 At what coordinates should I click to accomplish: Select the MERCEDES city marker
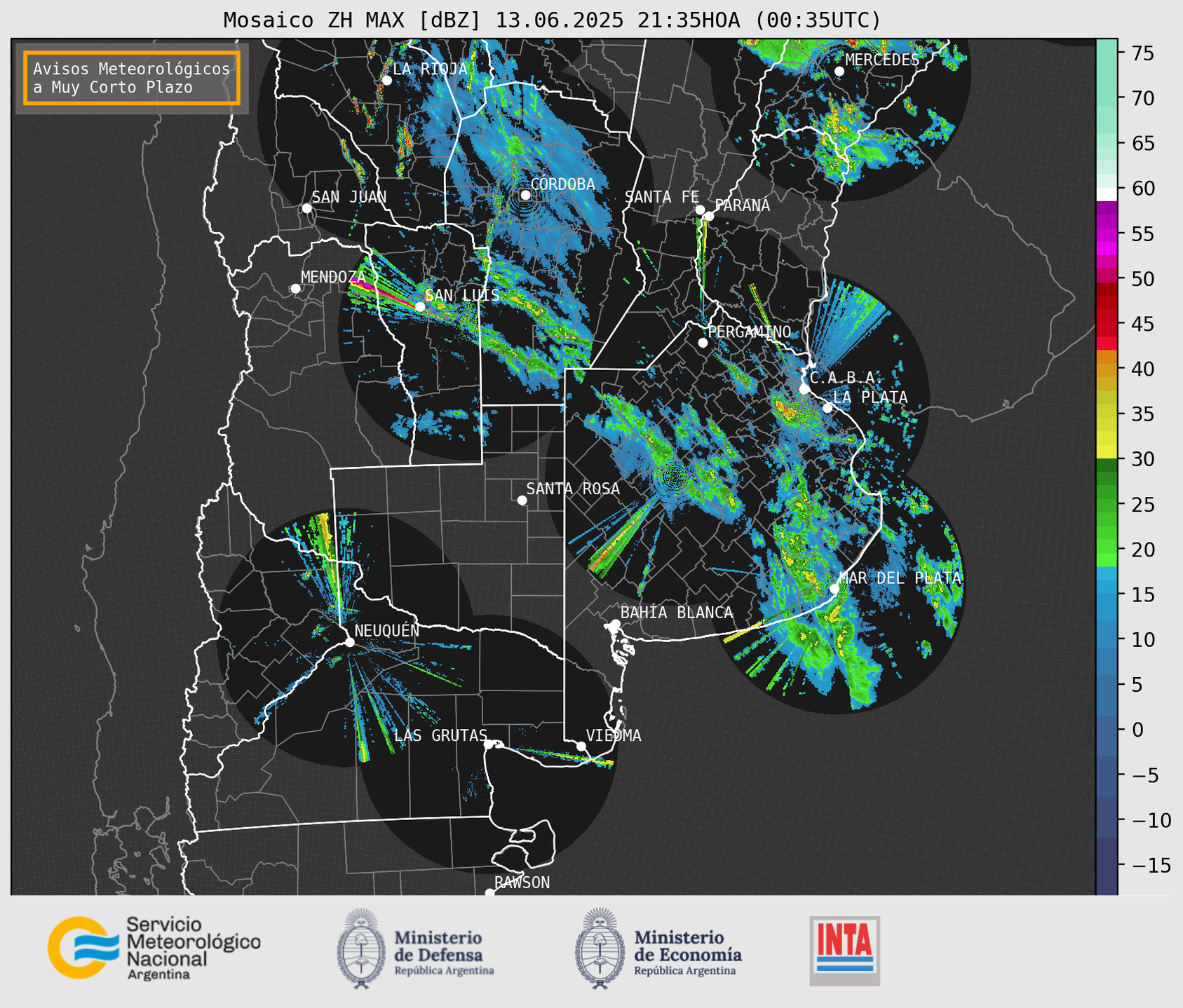tap(839, 71)
